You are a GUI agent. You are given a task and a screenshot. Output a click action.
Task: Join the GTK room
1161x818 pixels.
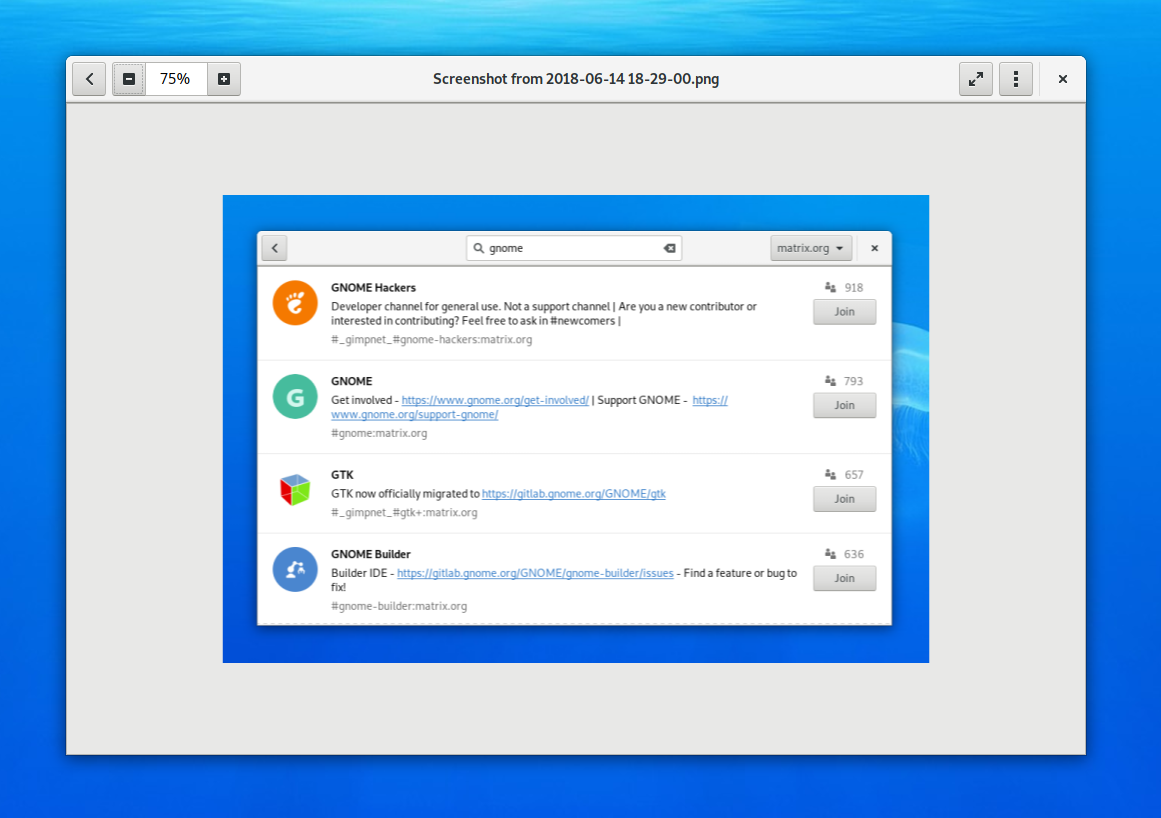[844, 499]
